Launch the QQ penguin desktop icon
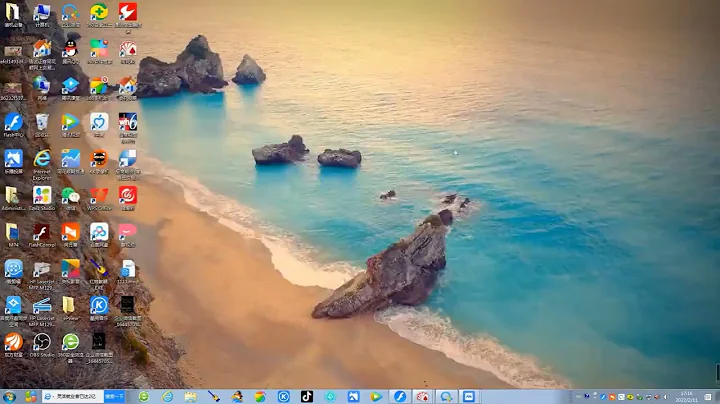720x404 pixels. [70, 51]
